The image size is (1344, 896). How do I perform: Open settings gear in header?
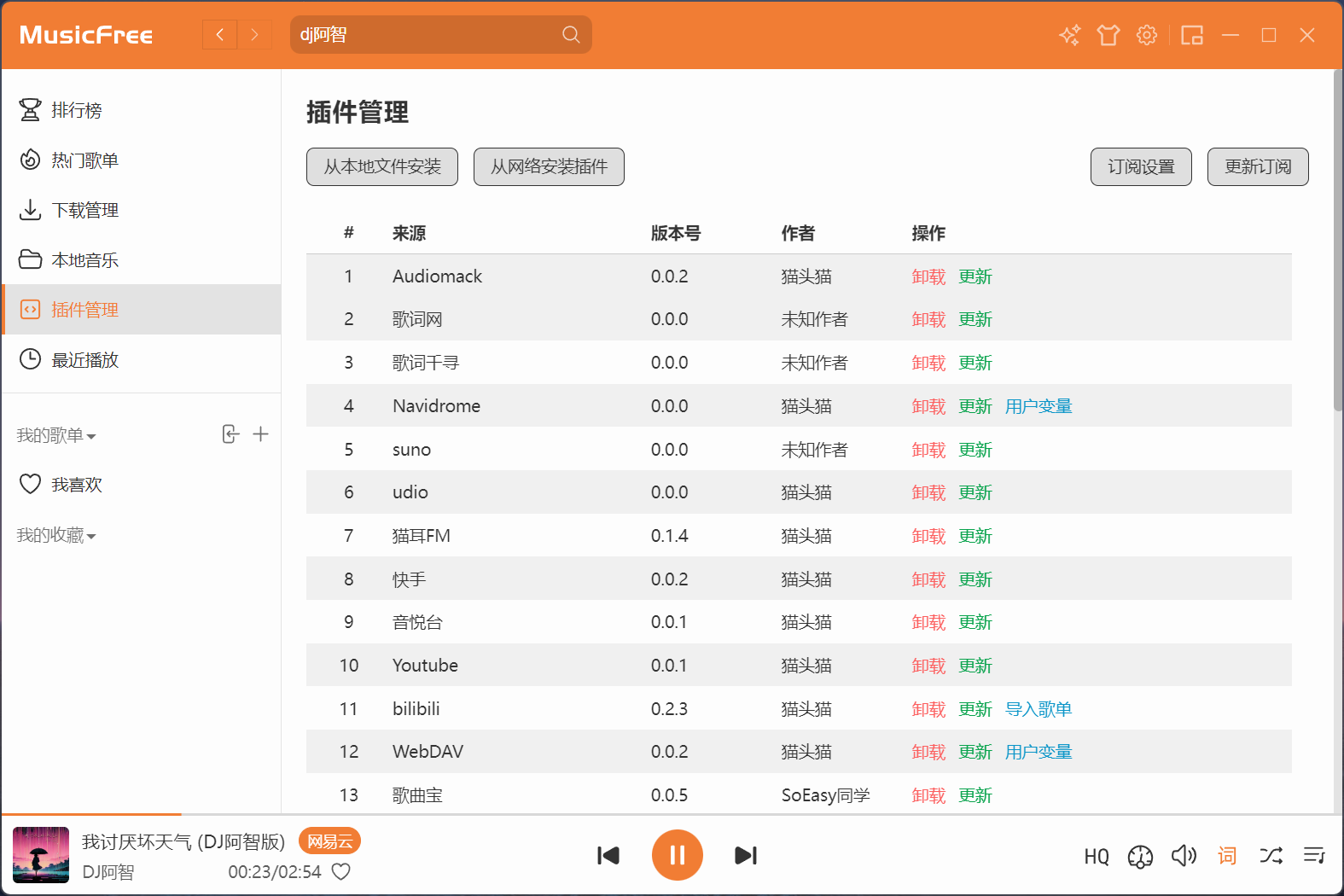[1147, 35]
